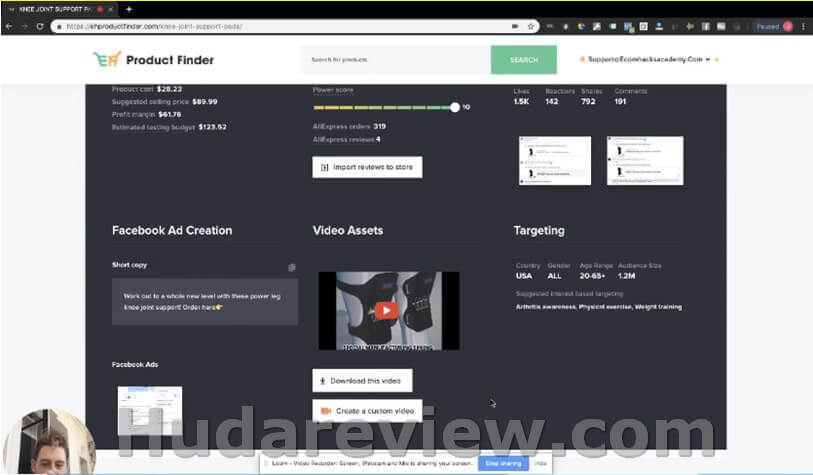This screenshot has width=813, height=475.
Task: Click the Search for products field
Action: coord(396,60)
